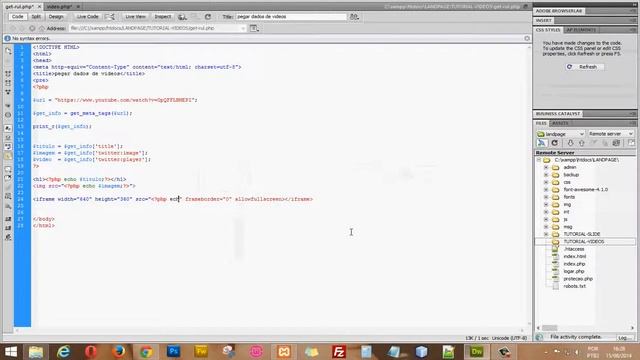Click the Expand Files panel icon

(631, 143)
